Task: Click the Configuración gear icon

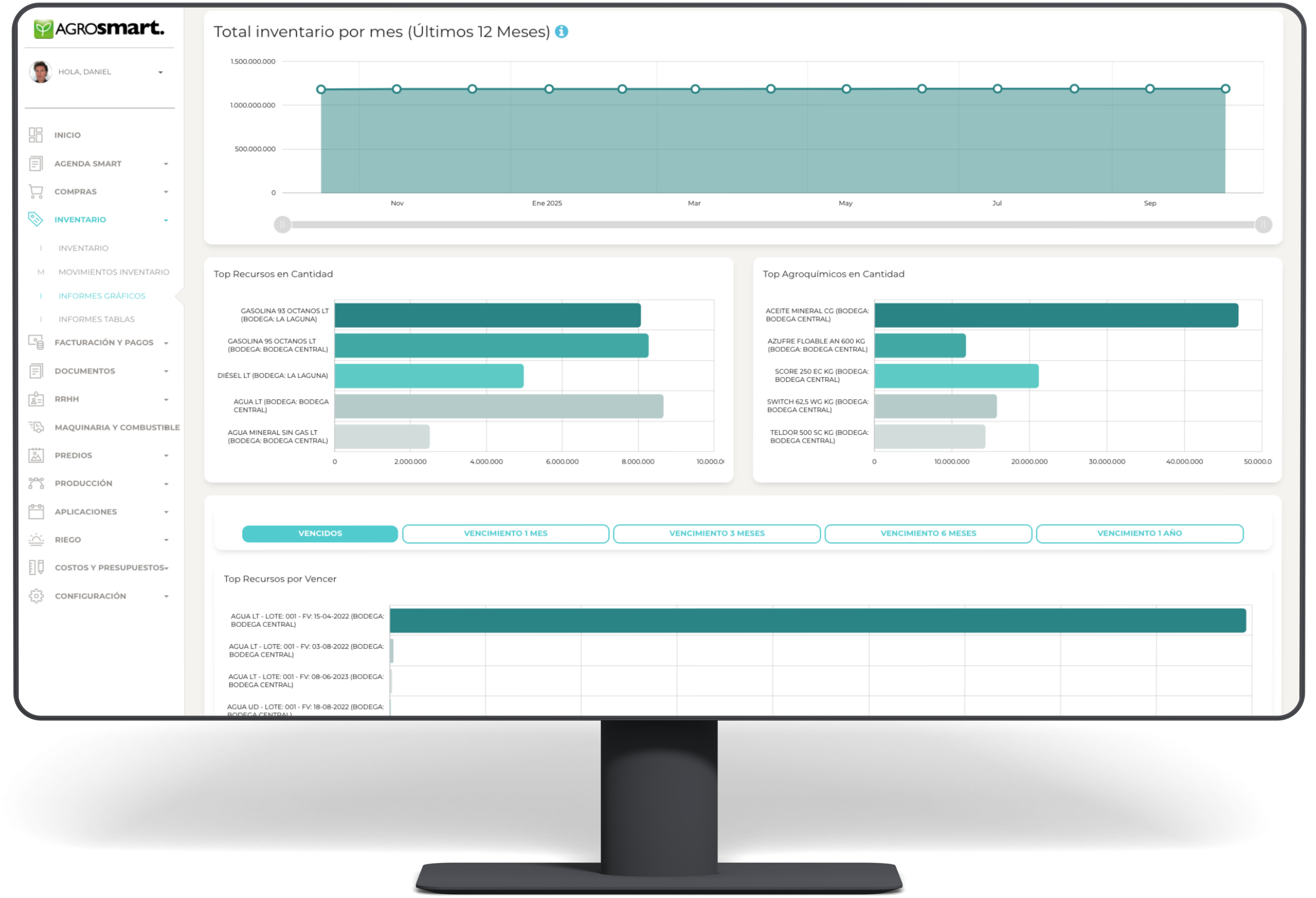Action: tap(36, 596)
